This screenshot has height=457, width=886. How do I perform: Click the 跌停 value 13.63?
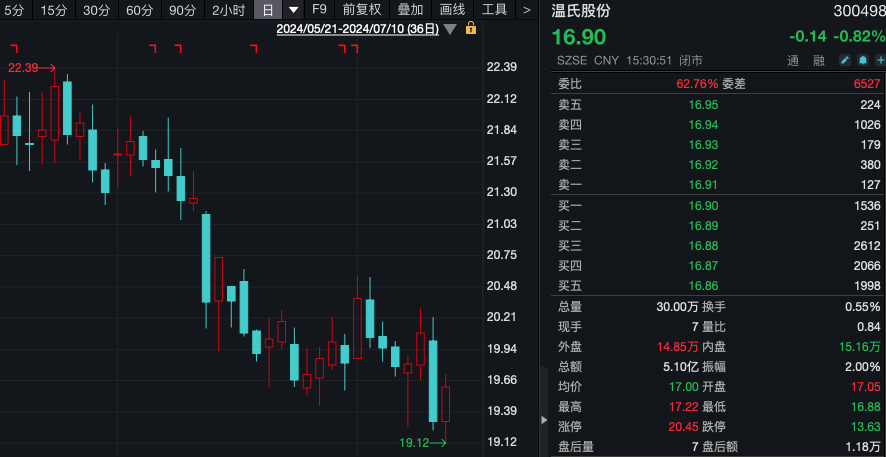(866, 427)
